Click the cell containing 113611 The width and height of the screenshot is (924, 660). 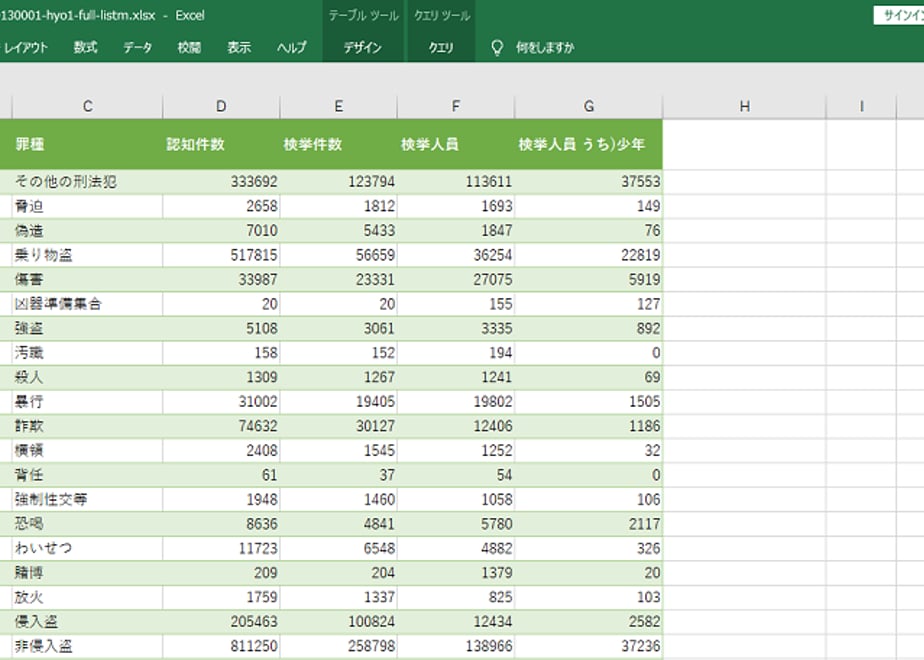[x=456, y=182]
